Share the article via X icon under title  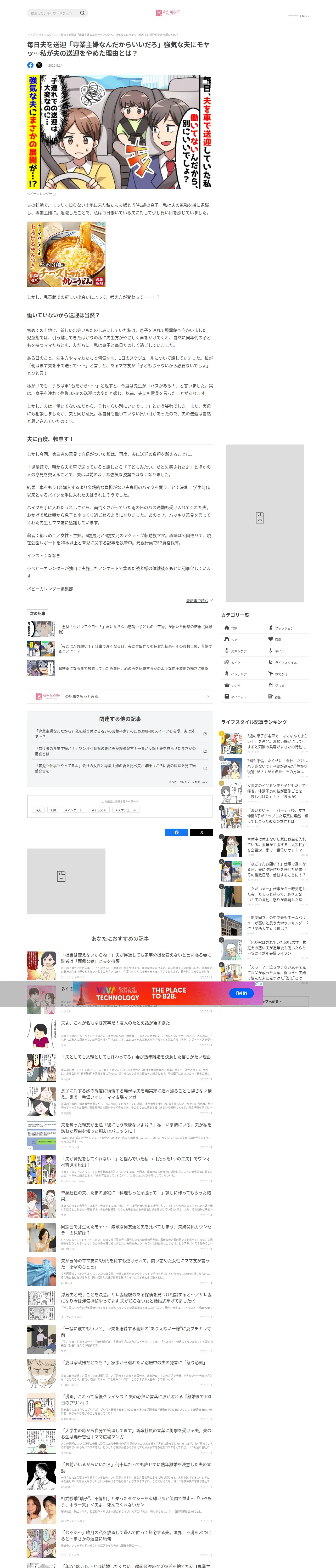click(40, 65)
